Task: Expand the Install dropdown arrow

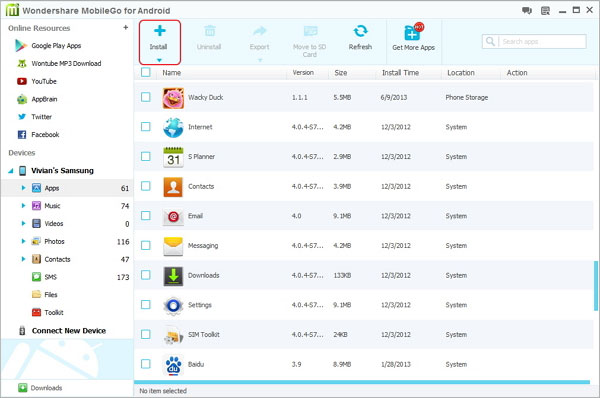Action: (159, 60)
